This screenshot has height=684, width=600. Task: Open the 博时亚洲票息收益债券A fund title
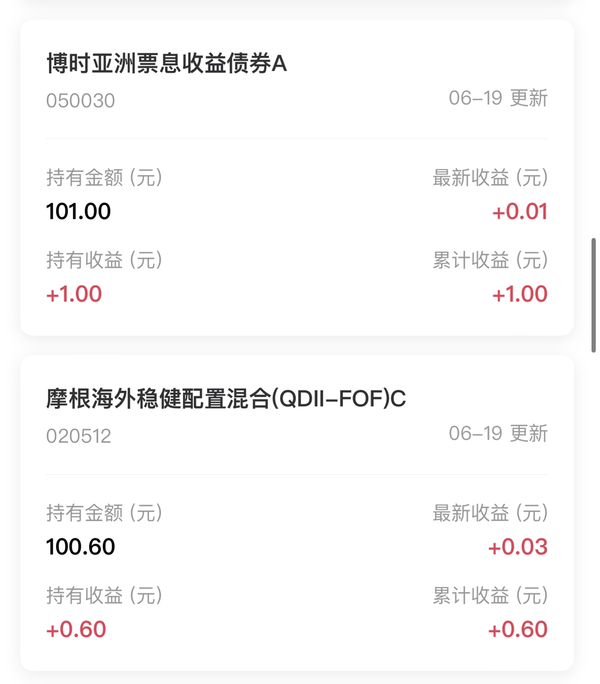point(166,63)
